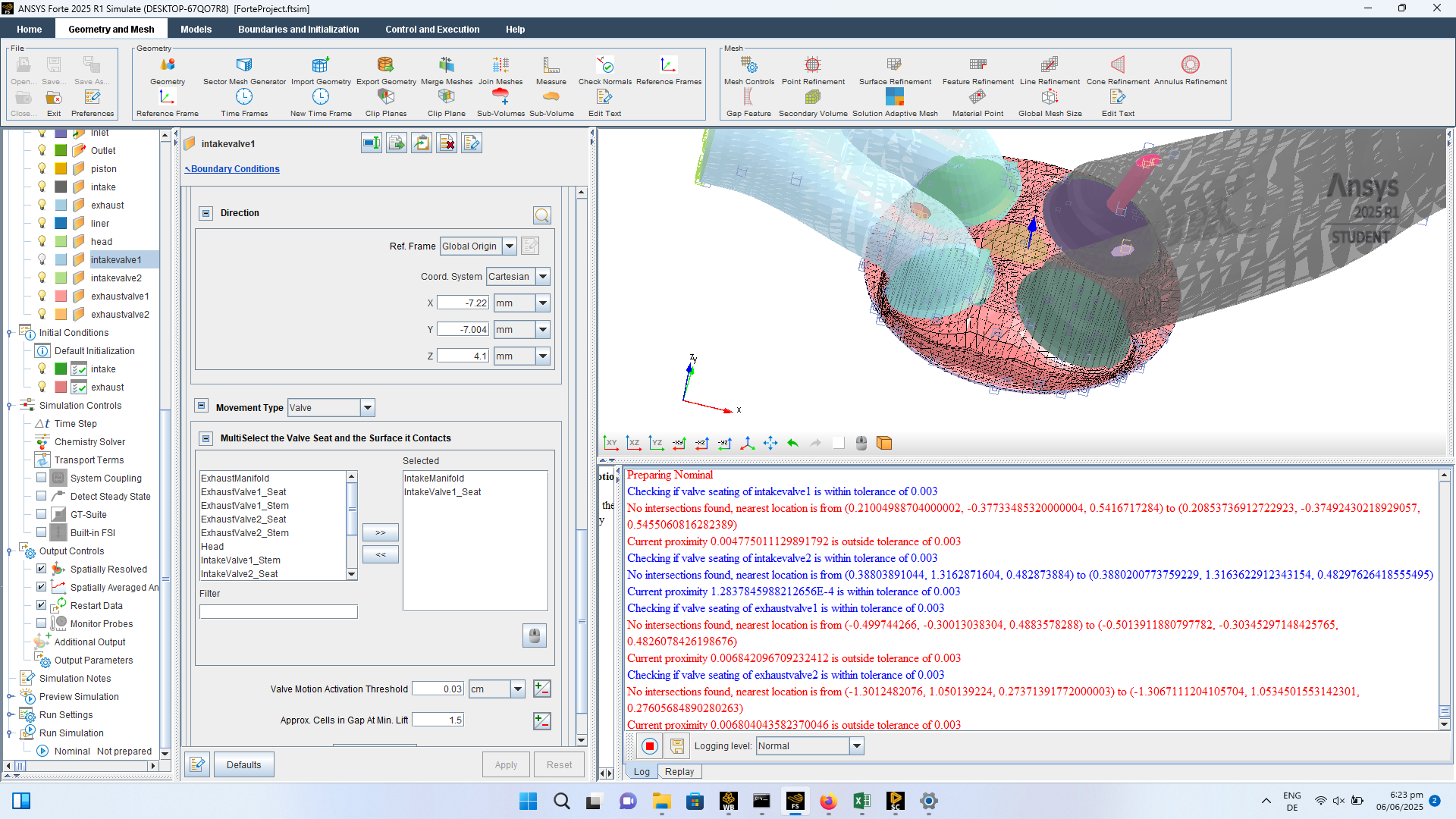Open the threshold unit cm dropdown
Screen dimensions: 1456x819
click(x=518, y=689)
